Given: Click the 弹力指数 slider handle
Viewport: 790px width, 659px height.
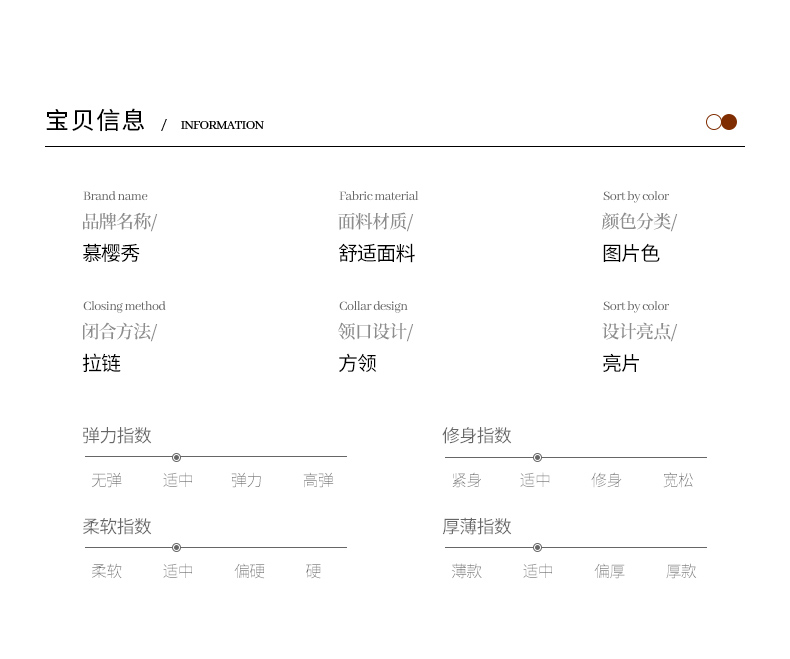Looking at the screenshot, I should (176, 457).
